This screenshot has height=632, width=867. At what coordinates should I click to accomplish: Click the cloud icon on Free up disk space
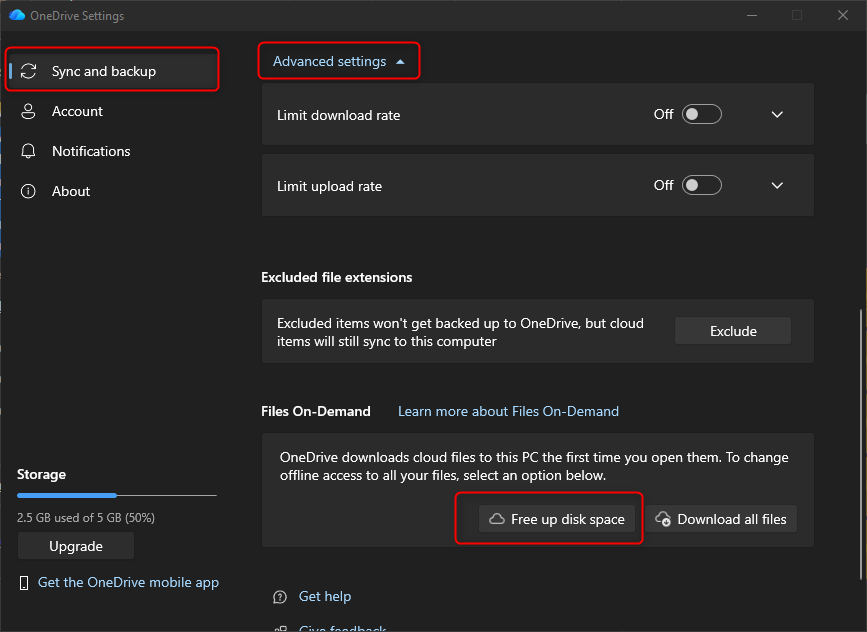497,519
